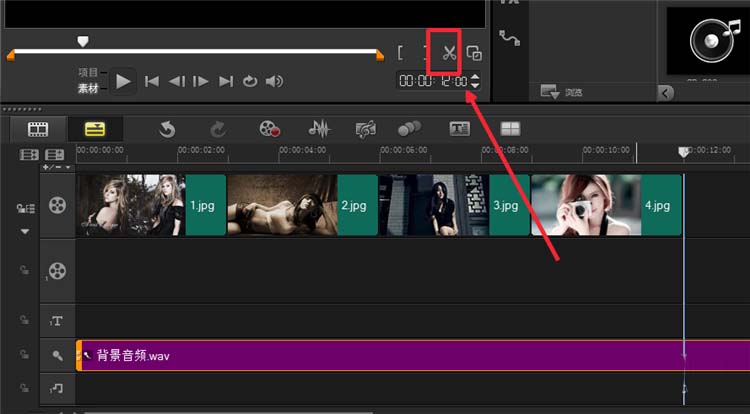Step forward one frame
The height and width of the screenshot is (414, 750).
[200, 82]
